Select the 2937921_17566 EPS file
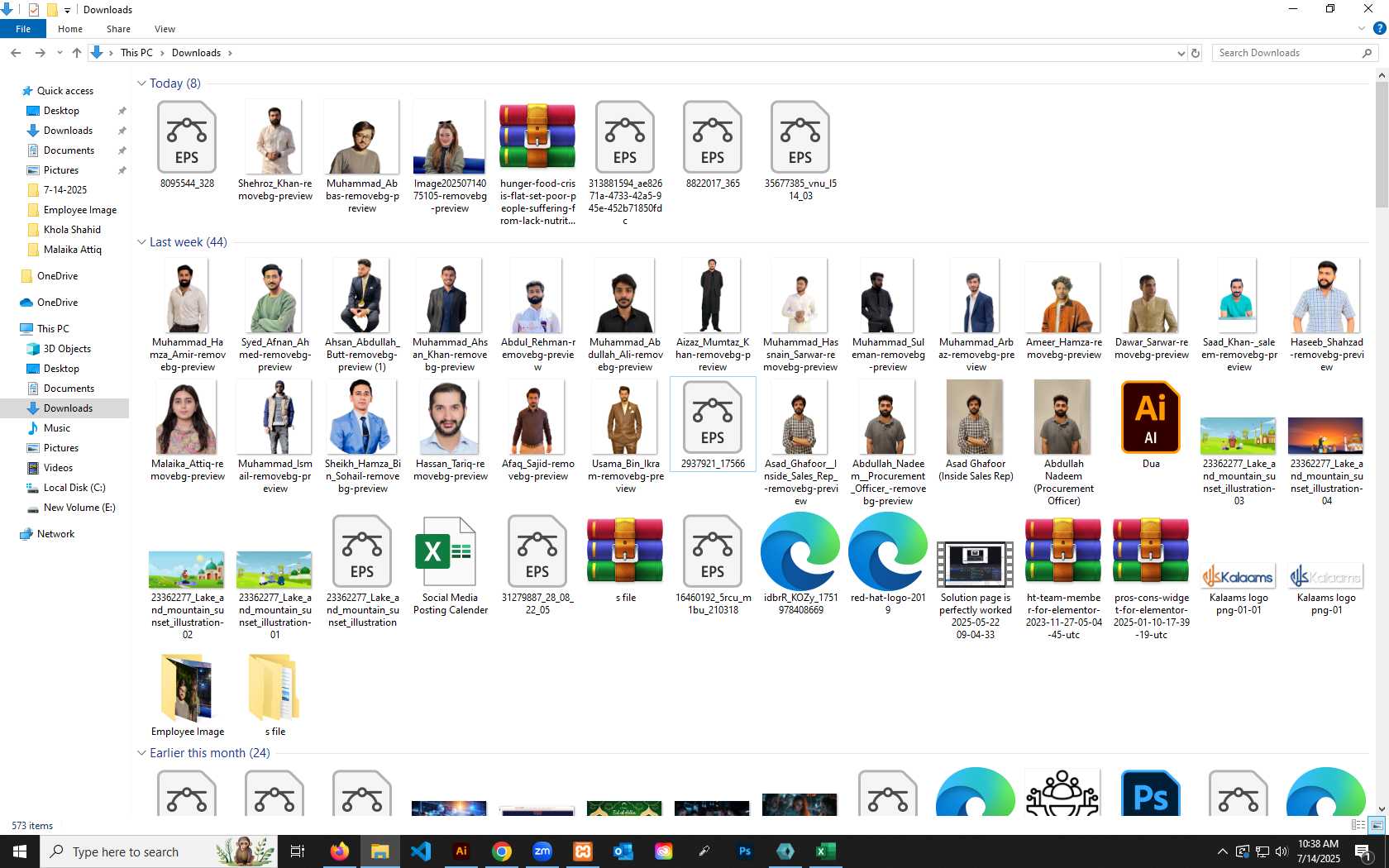Viewport: 1389px width, 868px height. (713, 424)
